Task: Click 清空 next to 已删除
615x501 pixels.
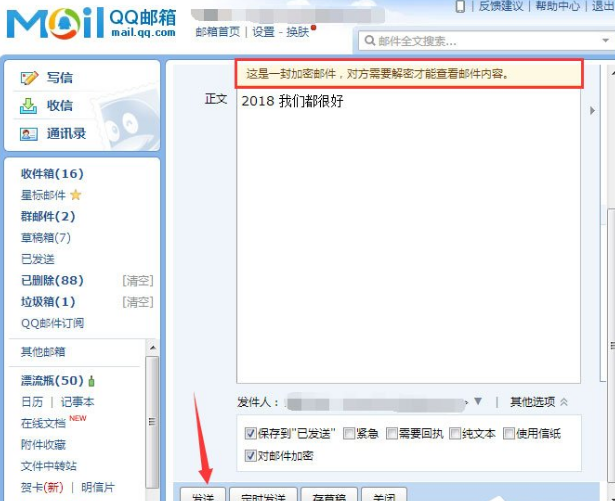Action: 138,281
